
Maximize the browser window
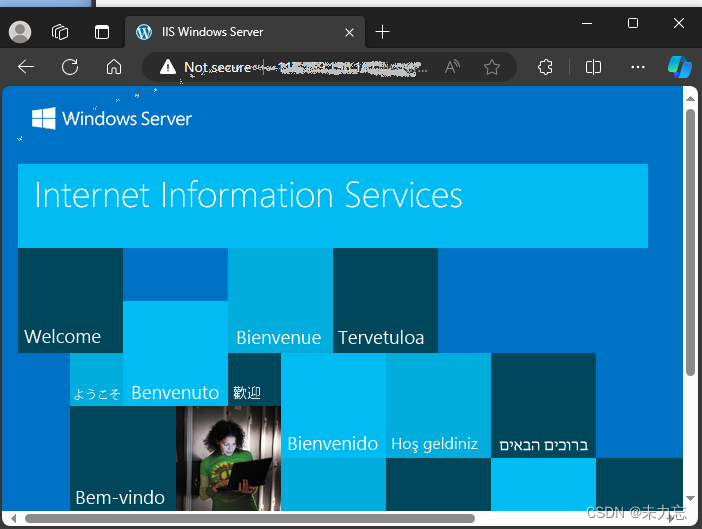click(x=633, y=23)
